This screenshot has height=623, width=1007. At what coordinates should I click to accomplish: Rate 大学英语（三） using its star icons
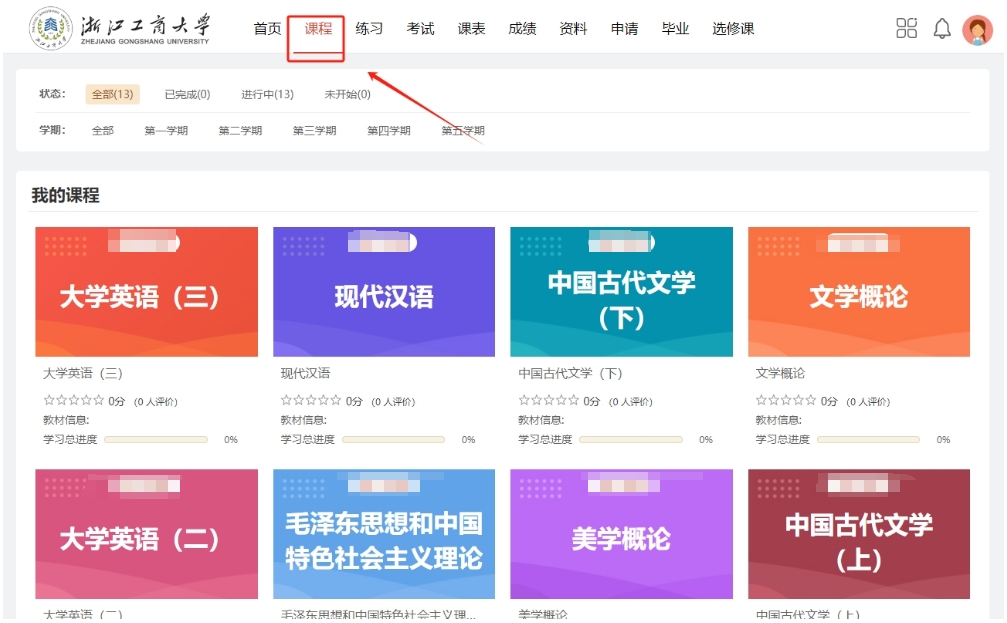[x=73, y=401]
